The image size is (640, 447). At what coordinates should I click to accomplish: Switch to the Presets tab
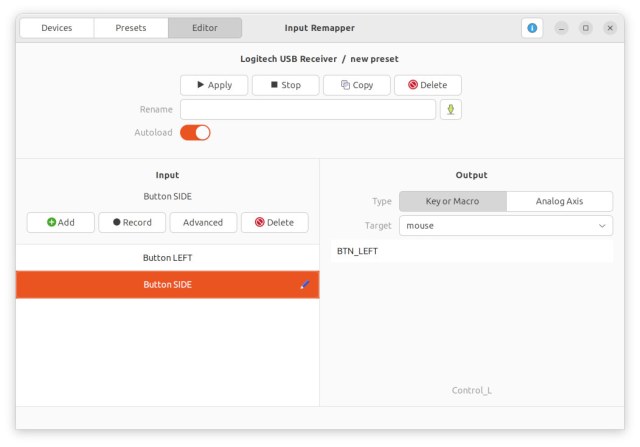[x=131, y=28]
